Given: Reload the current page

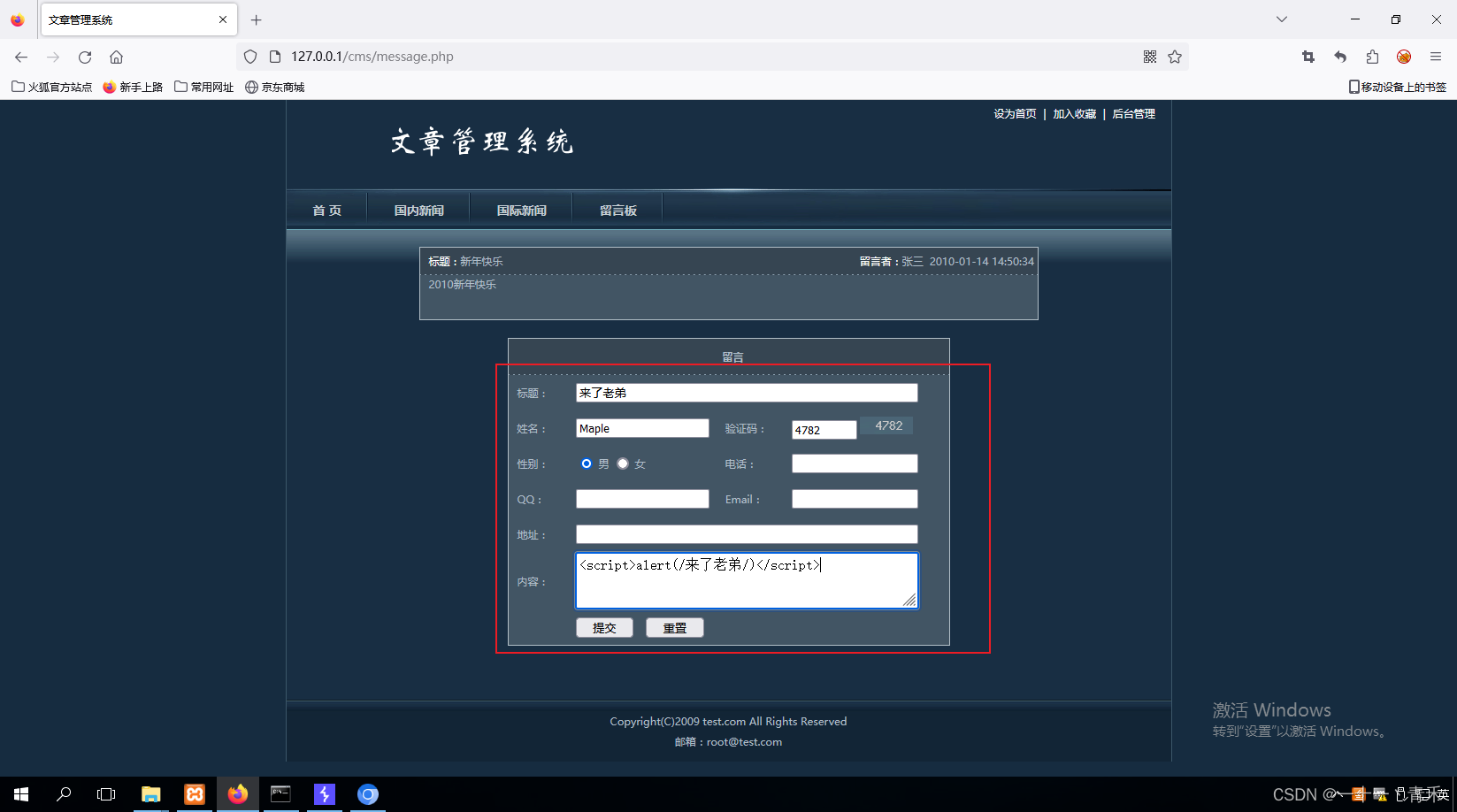Looking at the screenshot, I should pos(85,57).
